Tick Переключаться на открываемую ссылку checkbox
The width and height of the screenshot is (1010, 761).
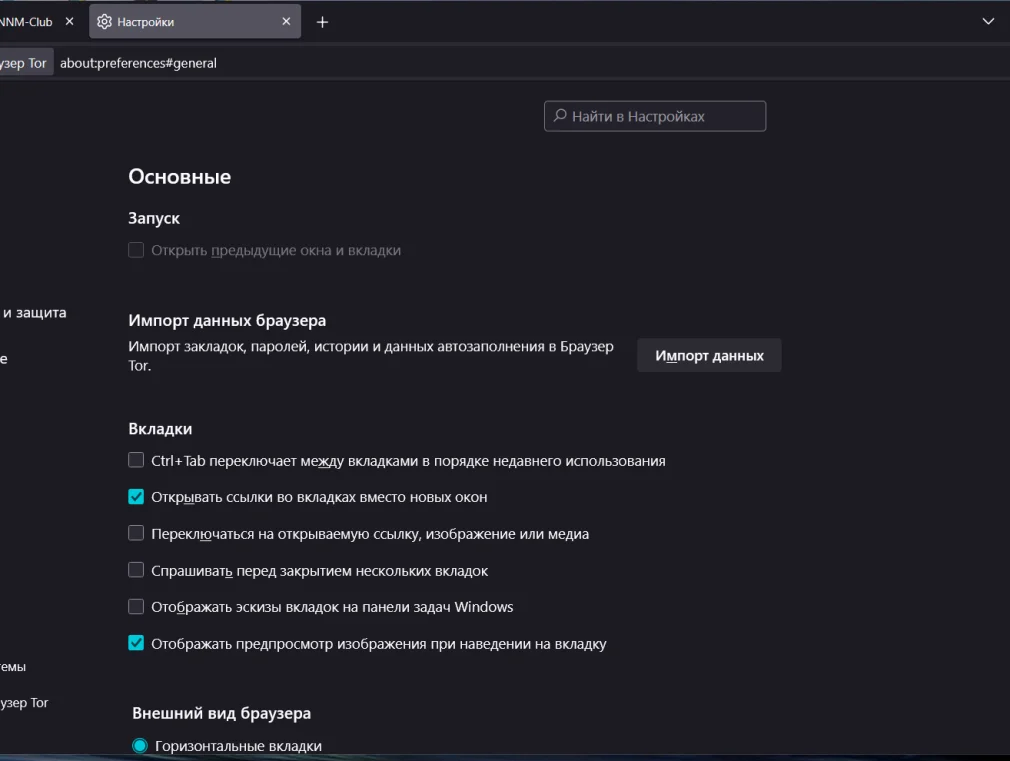(136, 534)
